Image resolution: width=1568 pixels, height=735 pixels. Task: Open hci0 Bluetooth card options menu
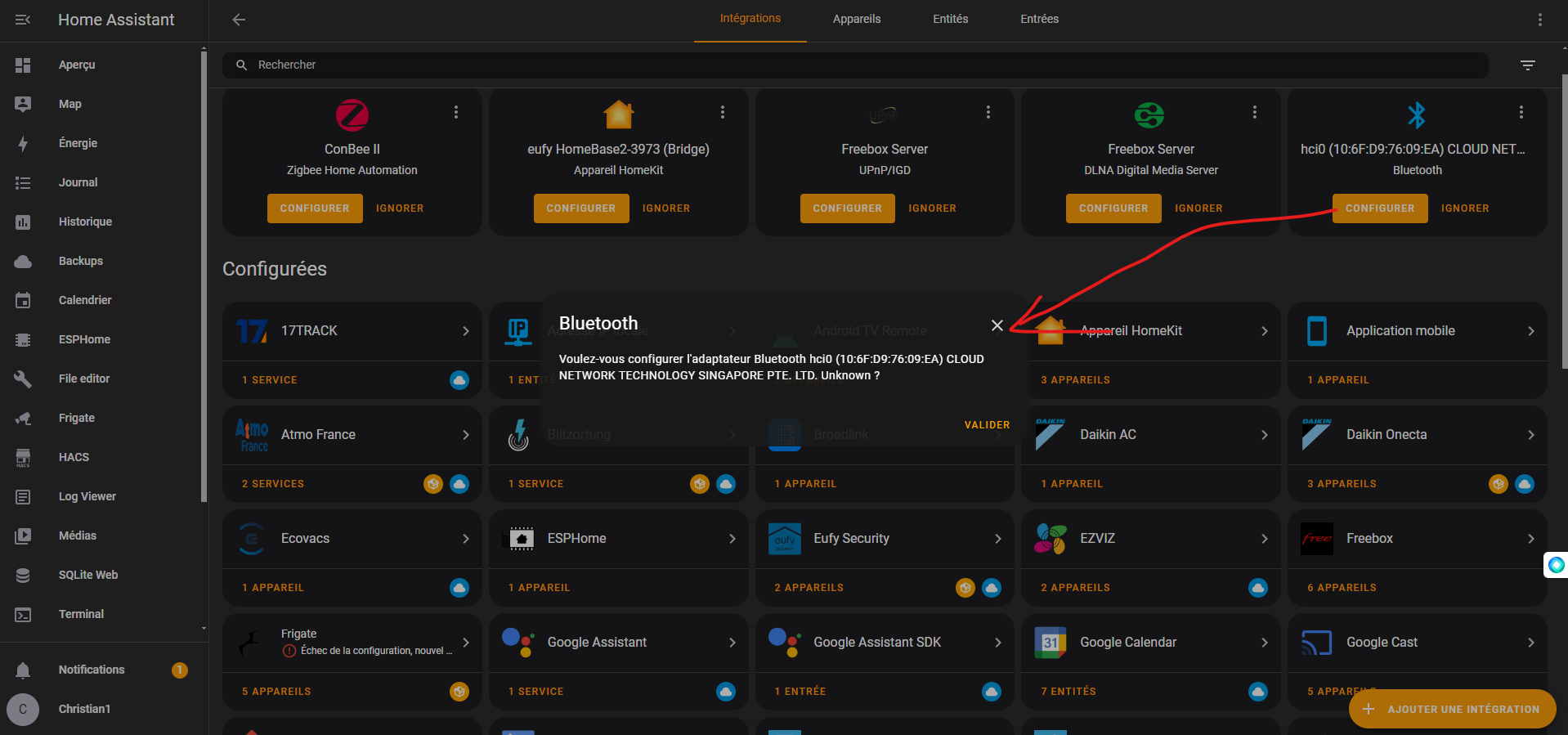(x=1521, y=112)
